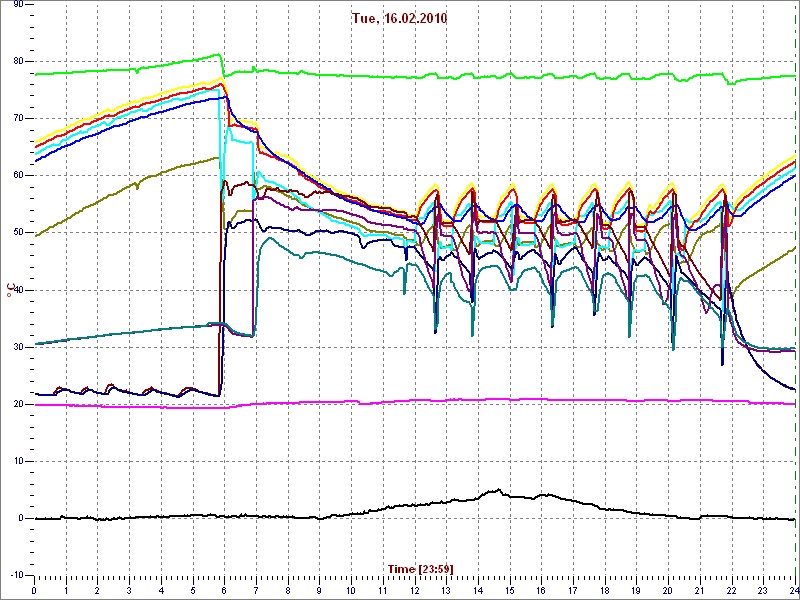Screen dimensions: 800x600
Task: Click hour 3 on the time axis
Action: click(x=129, y=590)
